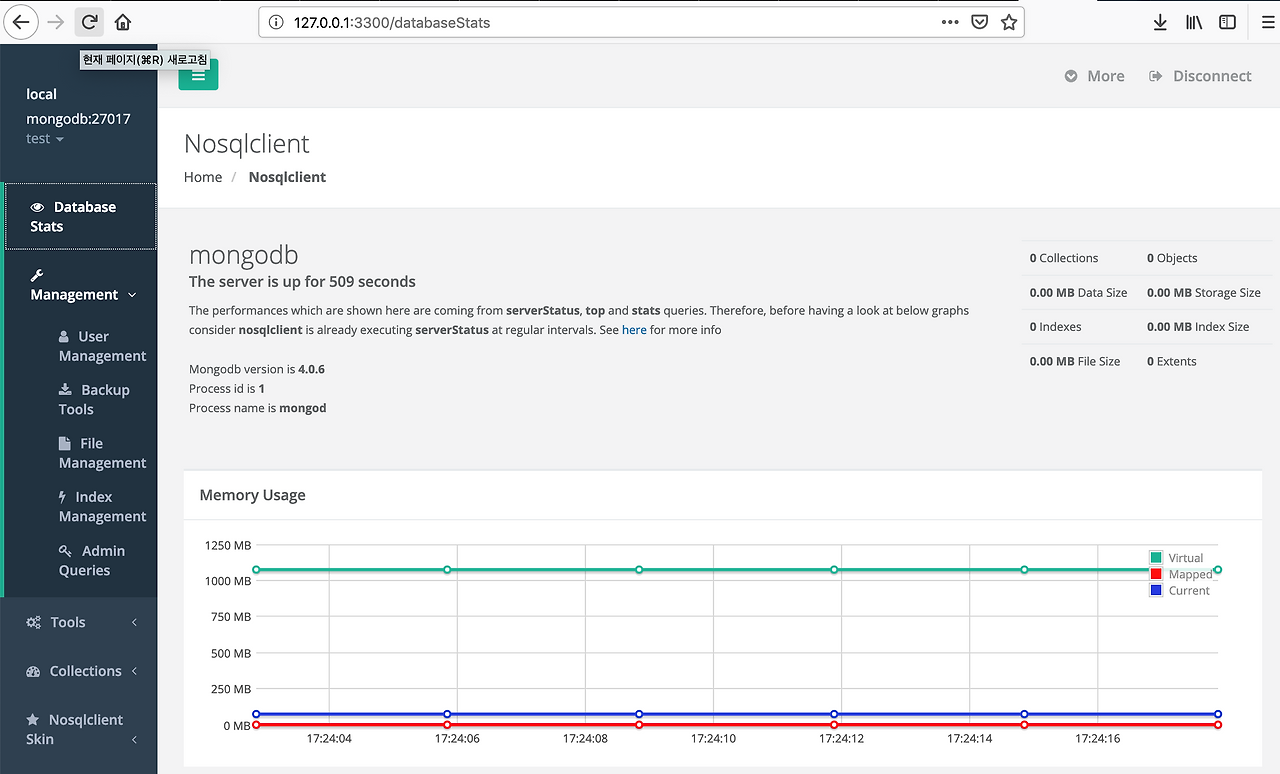Click the '0 Collections' stat cell

[1064, 258]
